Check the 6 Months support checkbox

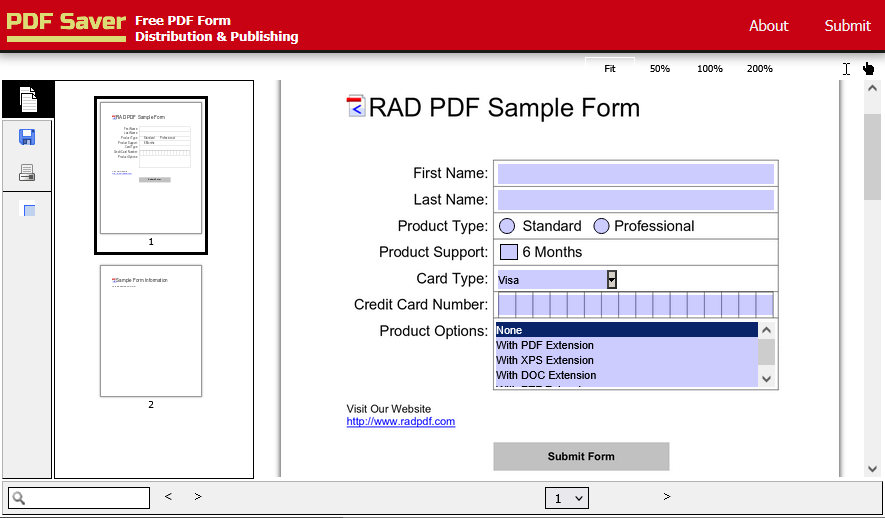[509, 252]
